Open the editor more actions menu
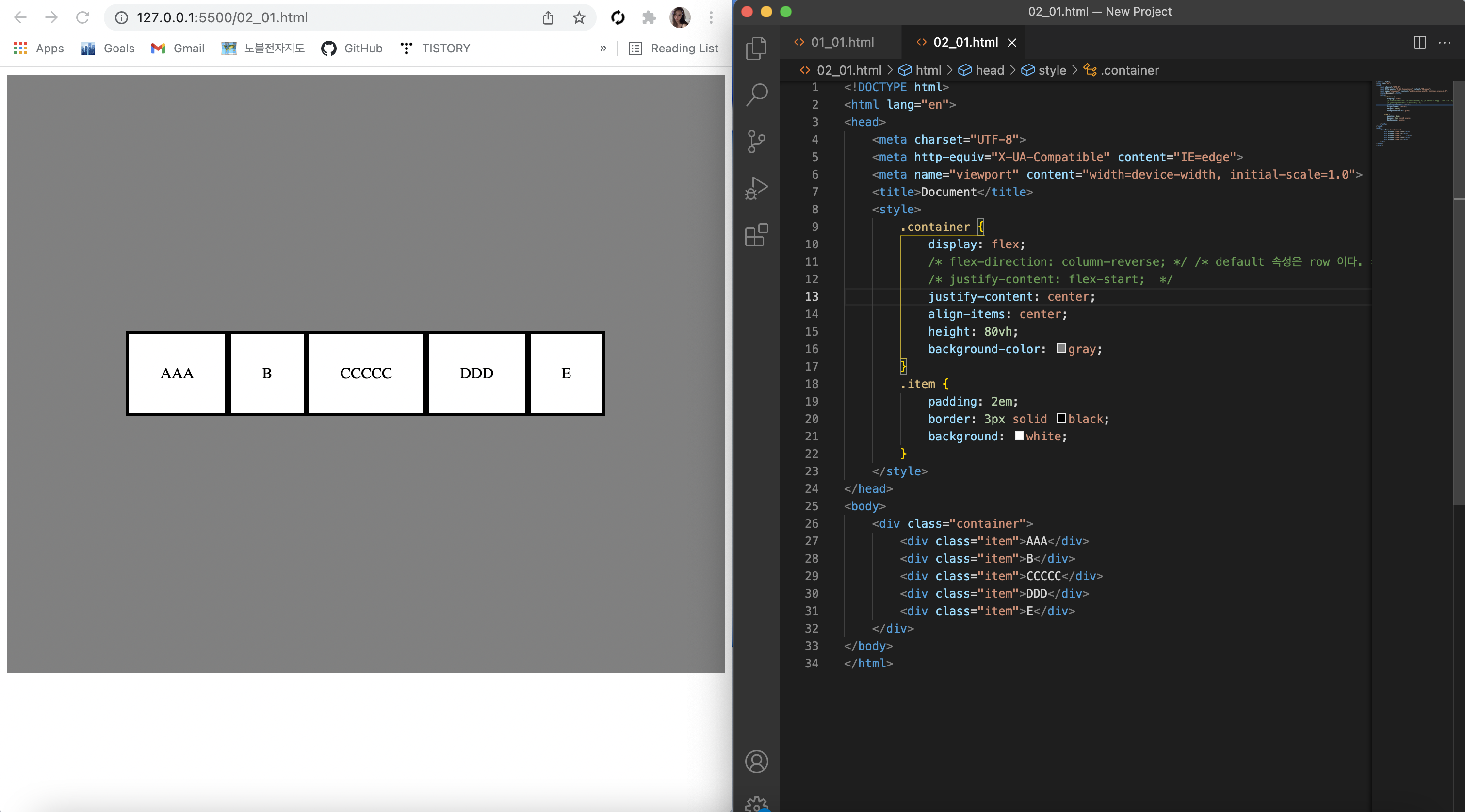This screenshot has width=1465, height=812. [1445, 42]
